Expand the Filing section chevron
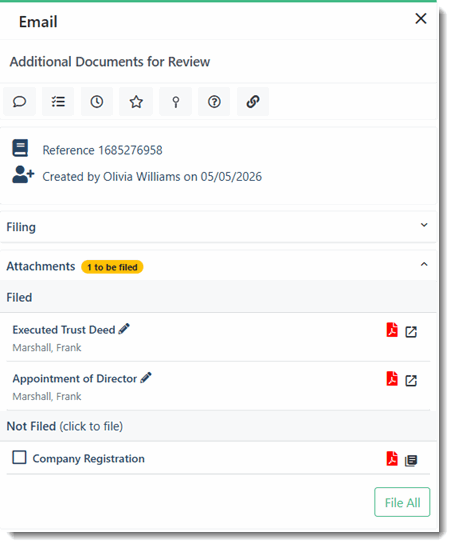Screen dimensions: 455x547 [424, 225]
